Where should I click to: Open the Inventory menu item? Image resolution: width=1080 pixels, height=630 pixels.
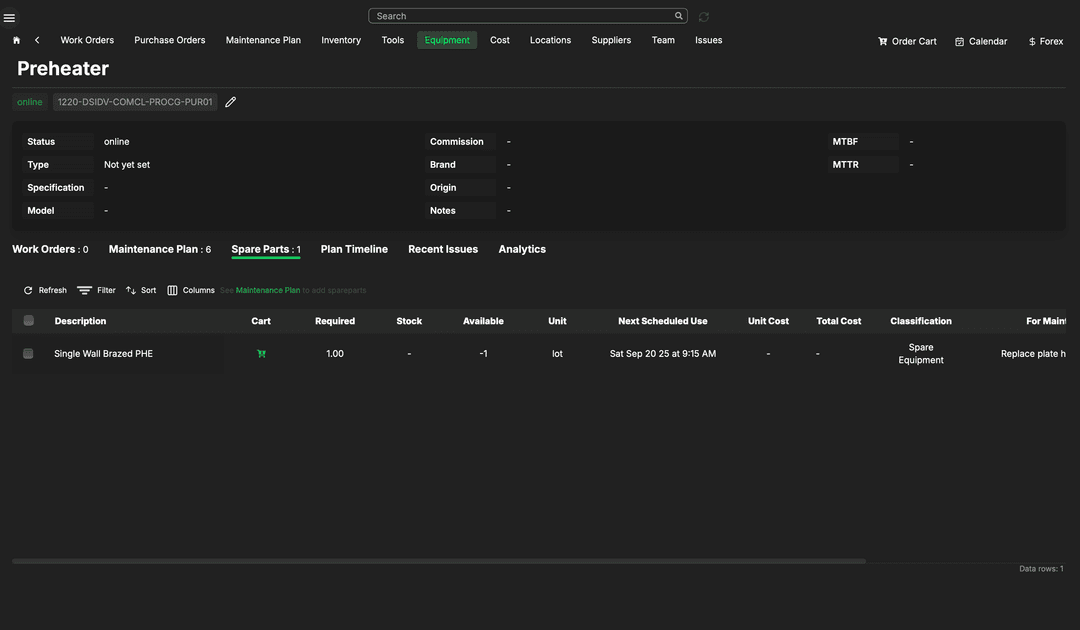coord(341,40)
